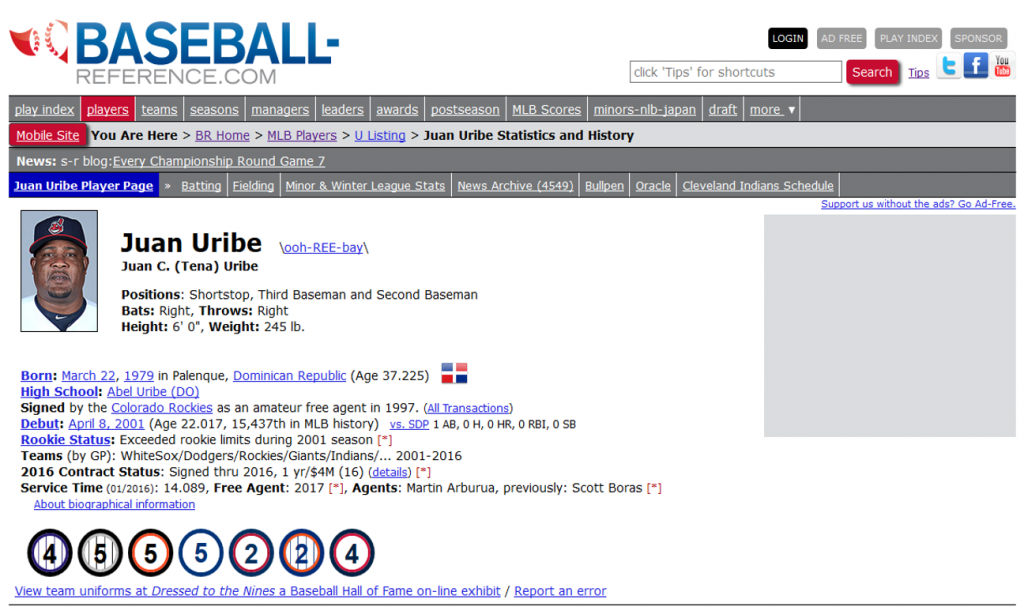Click the PLAY INDEX button
Viewport: 1024px width, 607px height.
click(x=908, y=39)
